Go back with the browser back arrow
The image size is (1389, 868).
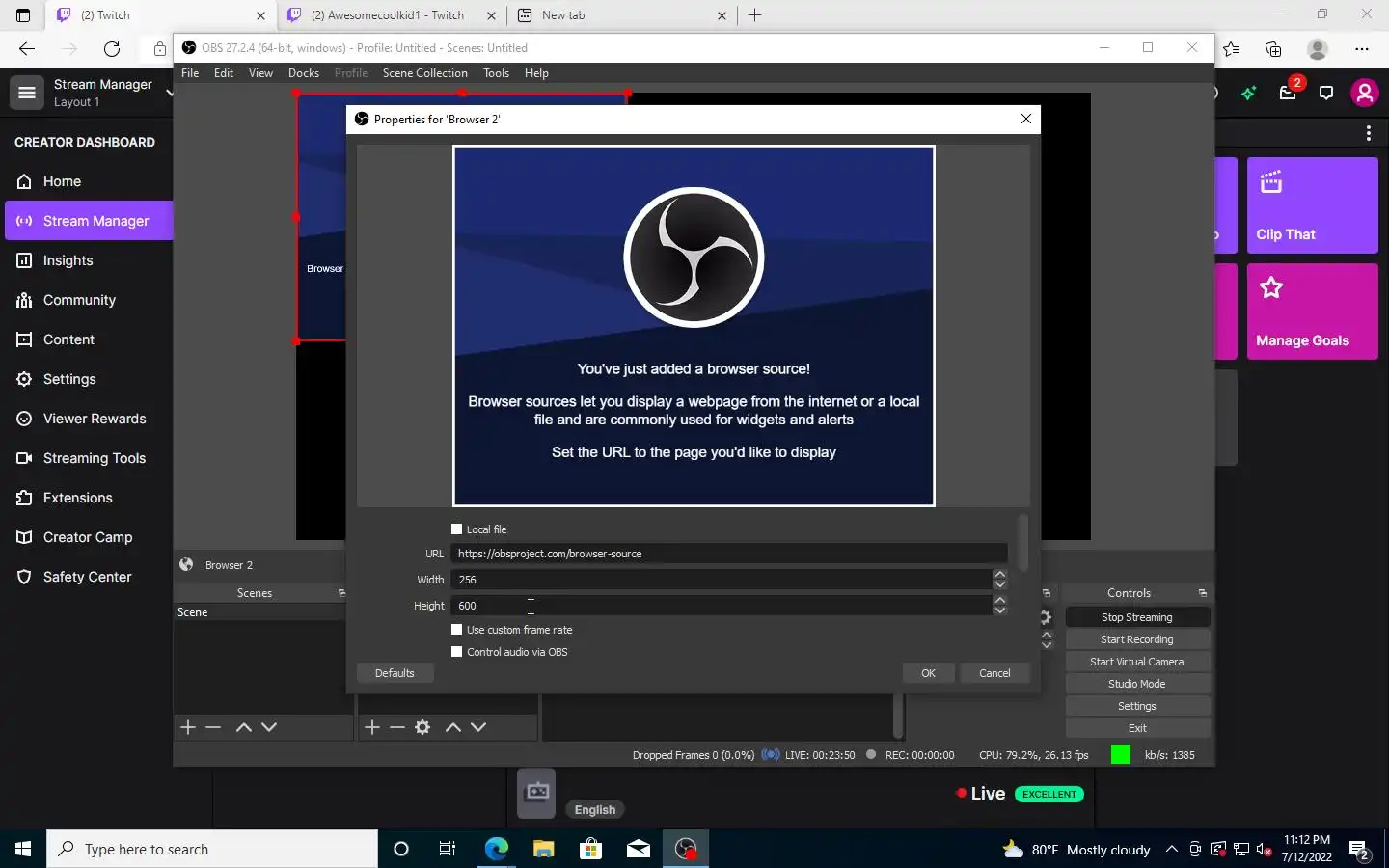[27, 48]
